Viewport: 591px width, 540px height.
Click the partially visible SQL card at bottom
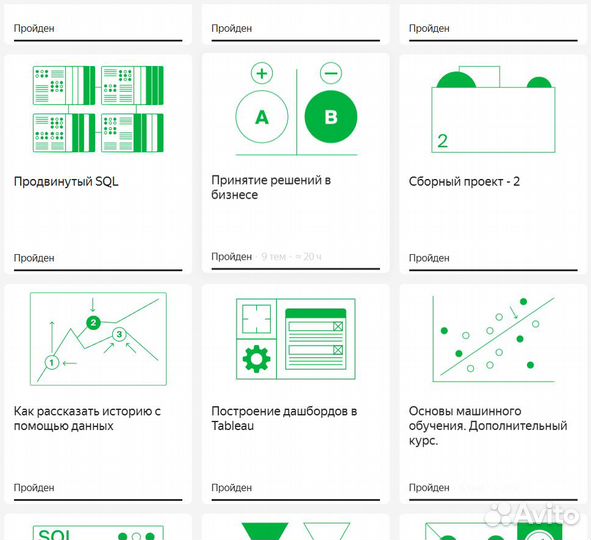click(98, 527)
